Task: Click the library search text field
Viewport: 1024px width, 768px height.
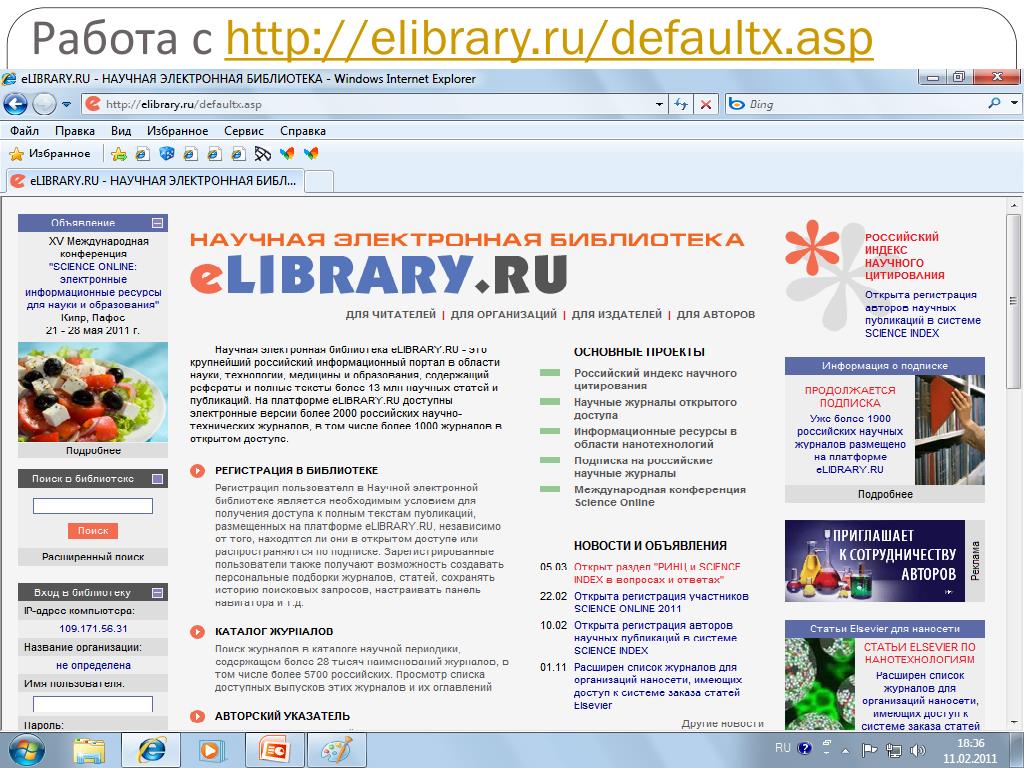Action: pos(93,505)
